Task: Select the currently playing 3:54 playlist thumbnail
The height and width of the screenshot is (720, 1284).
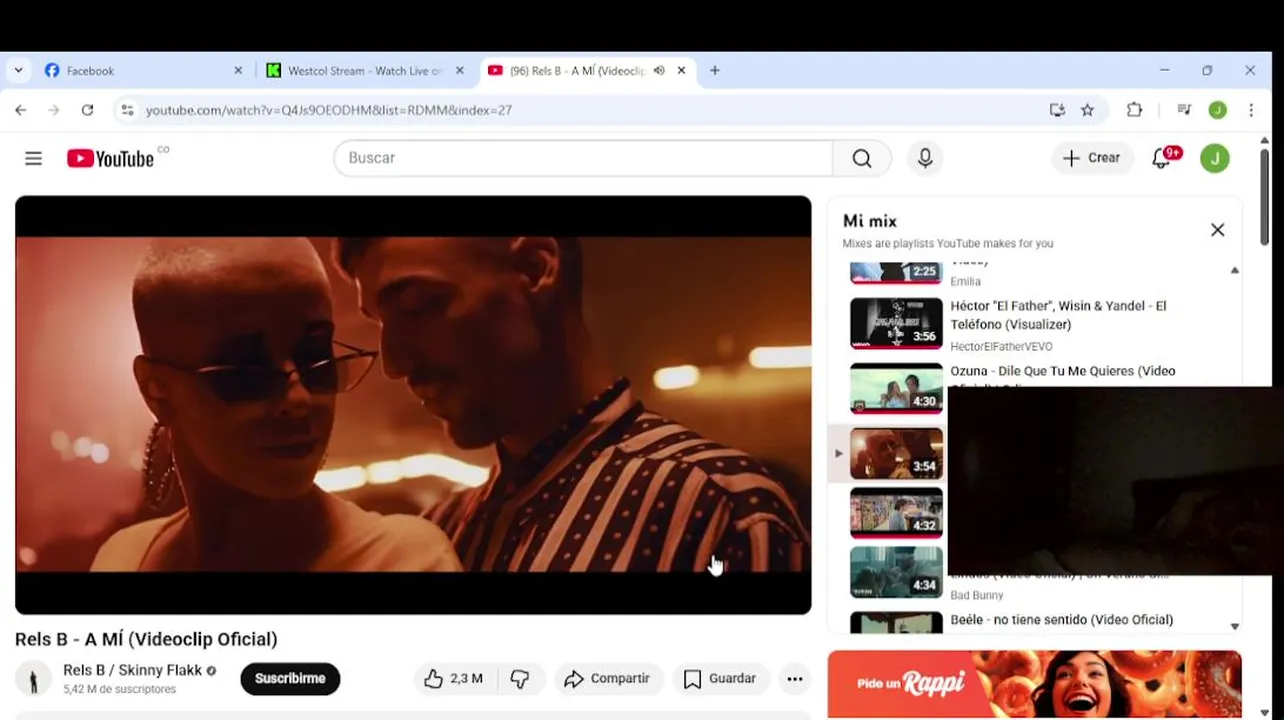Action: coord(896,453)
